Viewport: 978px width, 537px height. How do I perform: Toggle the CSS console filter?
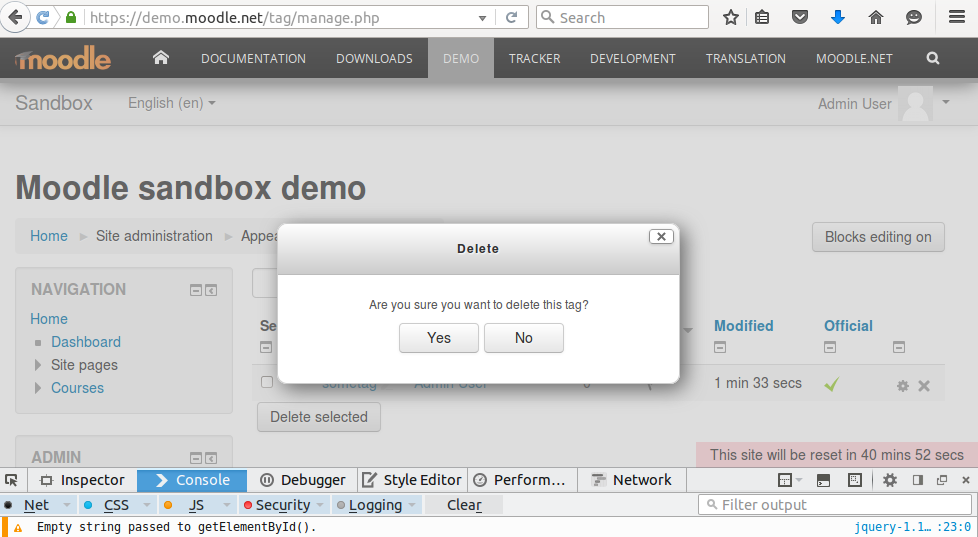116,505
